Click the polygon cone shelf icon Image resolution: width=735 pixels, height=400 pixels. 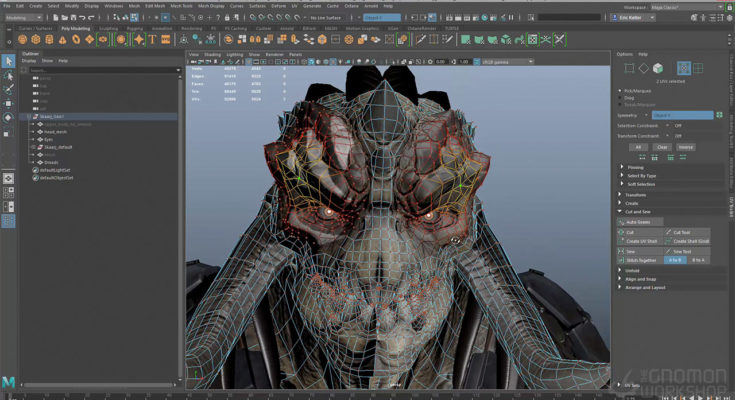(x=62, y=40)
